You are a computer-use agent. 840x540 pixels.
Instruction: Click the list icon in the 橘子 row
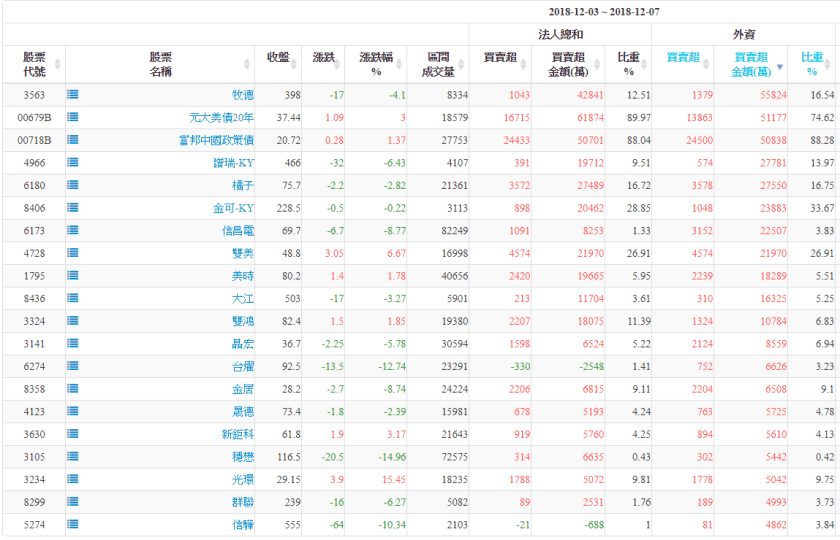click(73, 185)
